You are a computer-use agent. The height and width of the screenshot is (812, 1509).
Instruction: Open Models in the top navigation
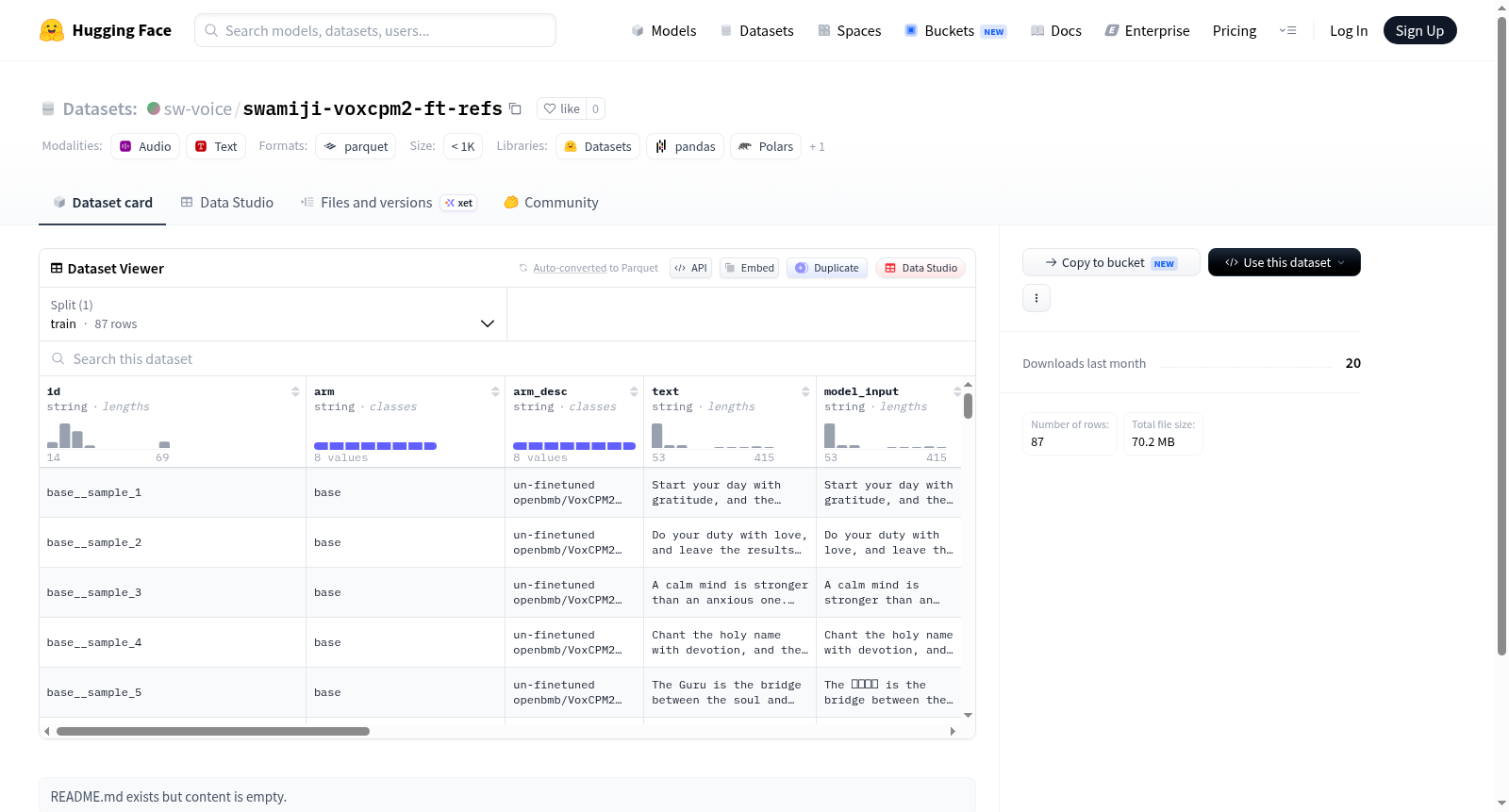664,30
